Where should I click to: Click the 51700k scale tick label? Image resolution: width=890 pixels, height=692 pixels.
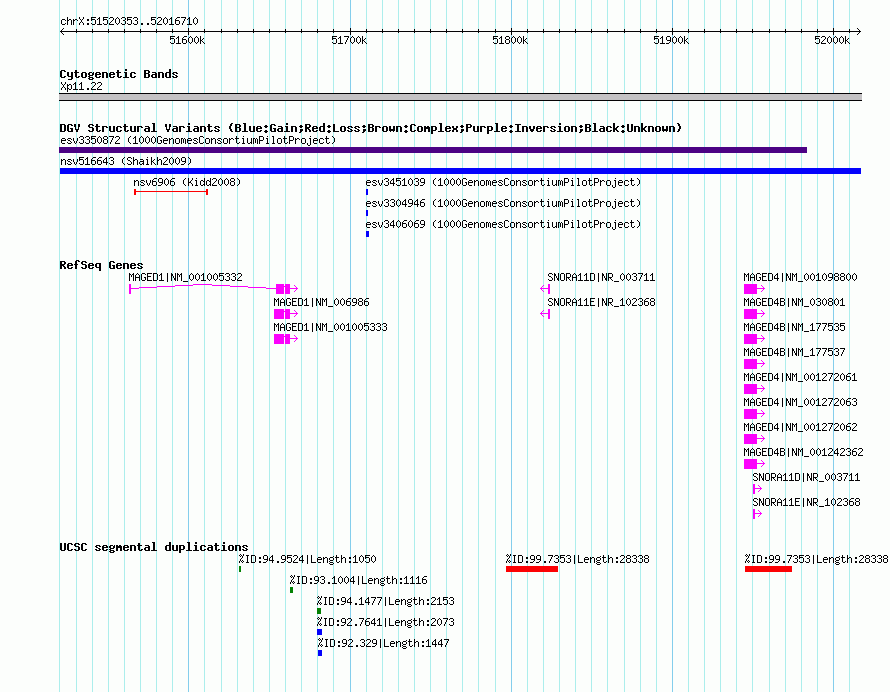point(349,40)
